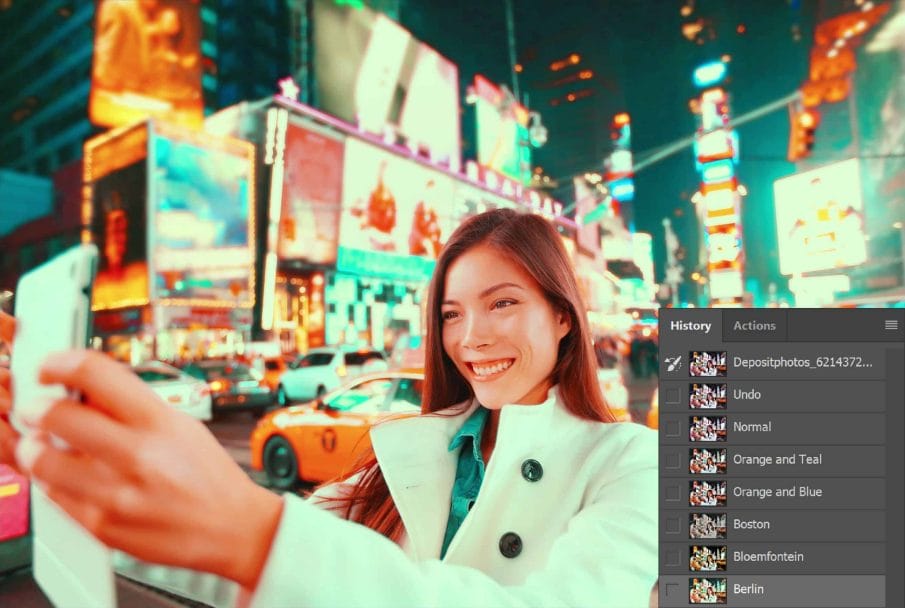Select the Bloemfontein snapshot label
Viewport: 905px width, 608px height.
click(768, 557)
